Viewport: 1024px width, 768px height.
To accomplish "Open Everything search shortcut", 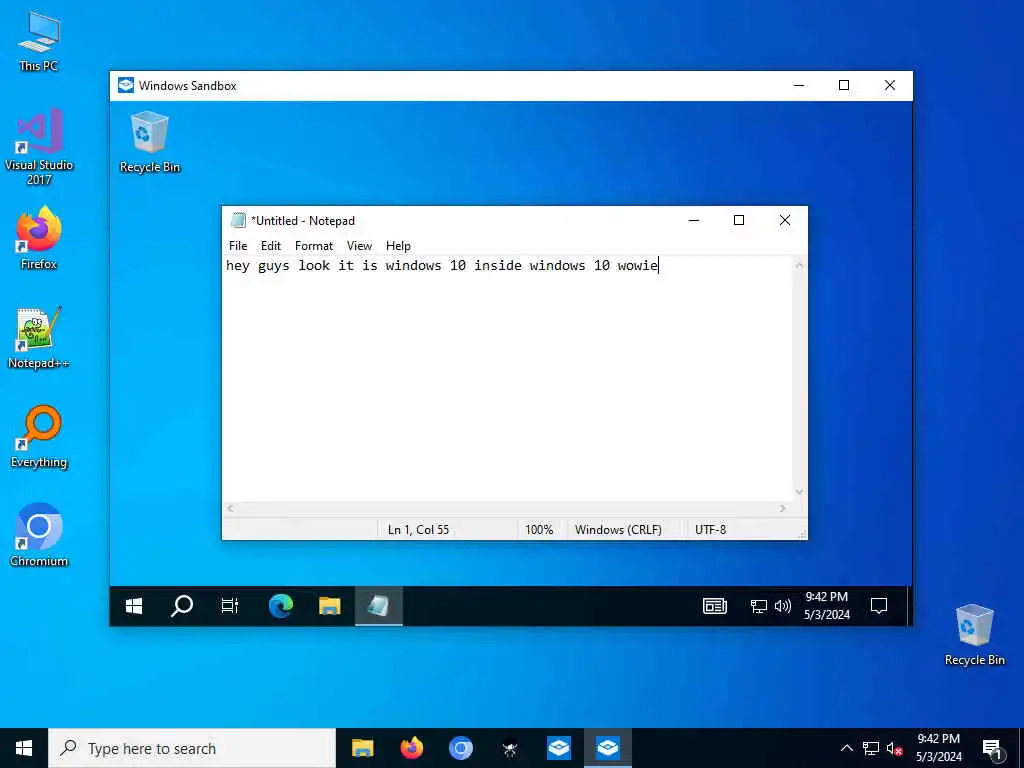I will 39,436.
